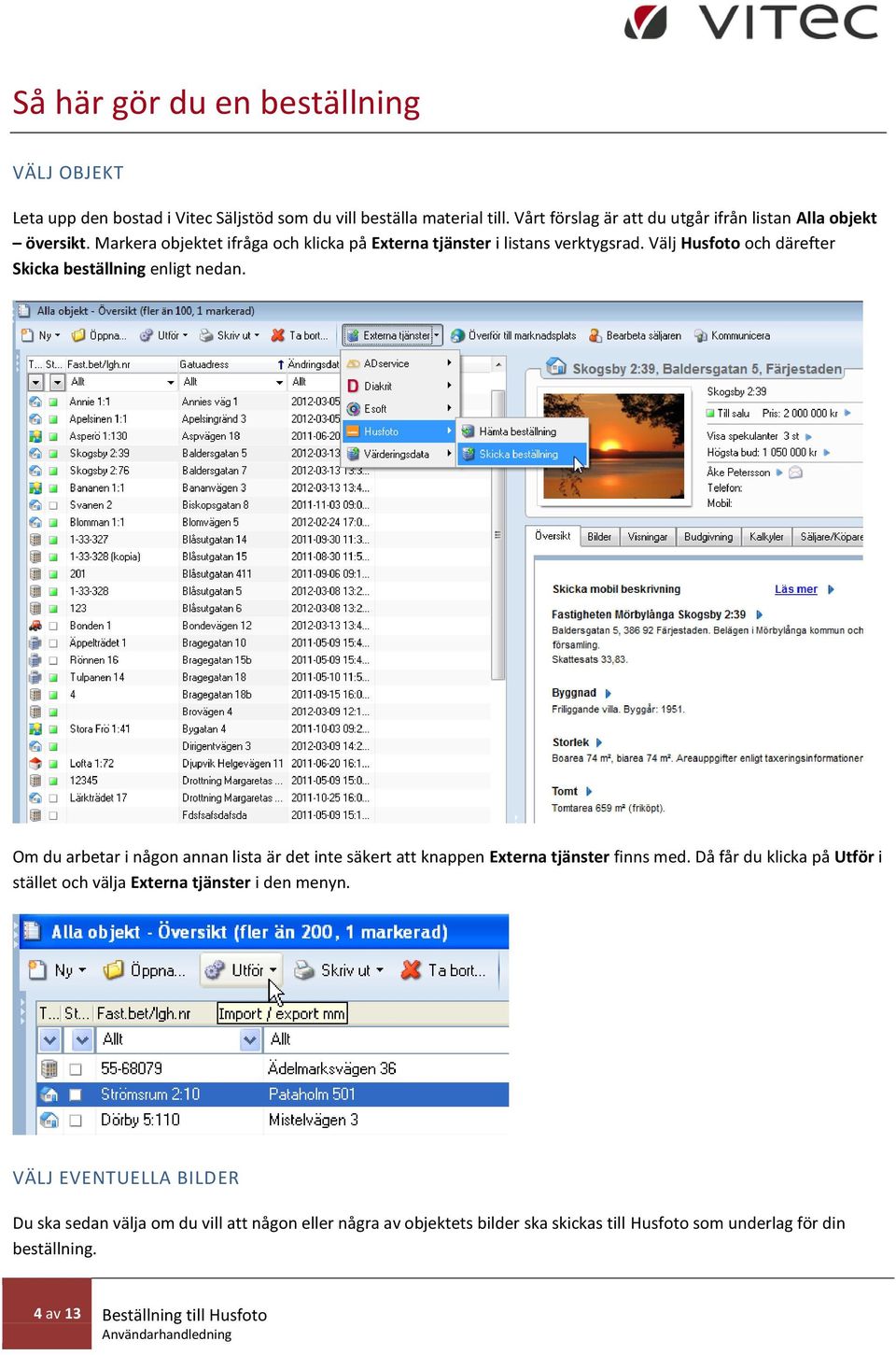Select the Blåsutgatan 411 address cell
This screenshot has width=896, height=1355.
pyautogui.click(x=217, y=574)
